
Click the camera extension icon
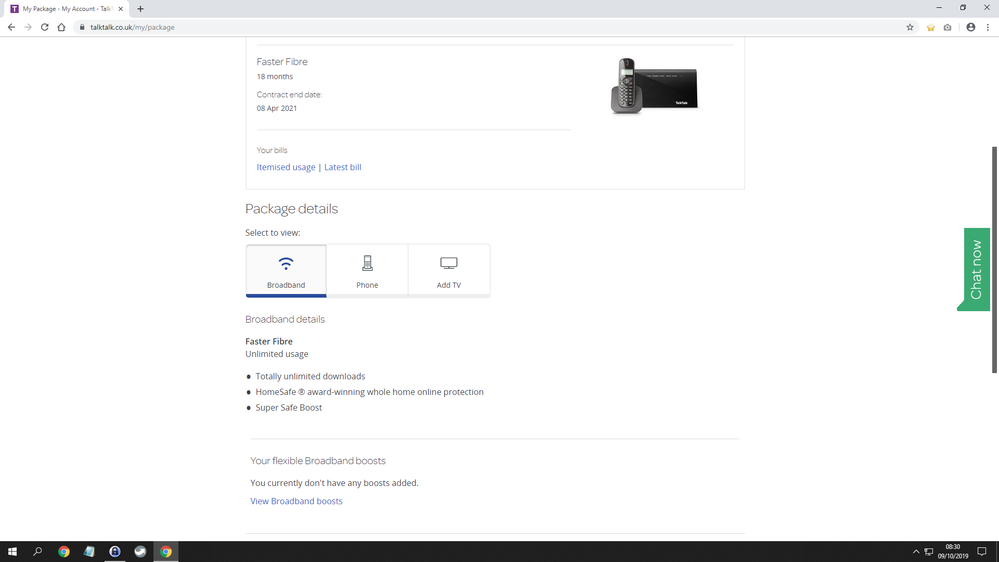pos(948,27)
